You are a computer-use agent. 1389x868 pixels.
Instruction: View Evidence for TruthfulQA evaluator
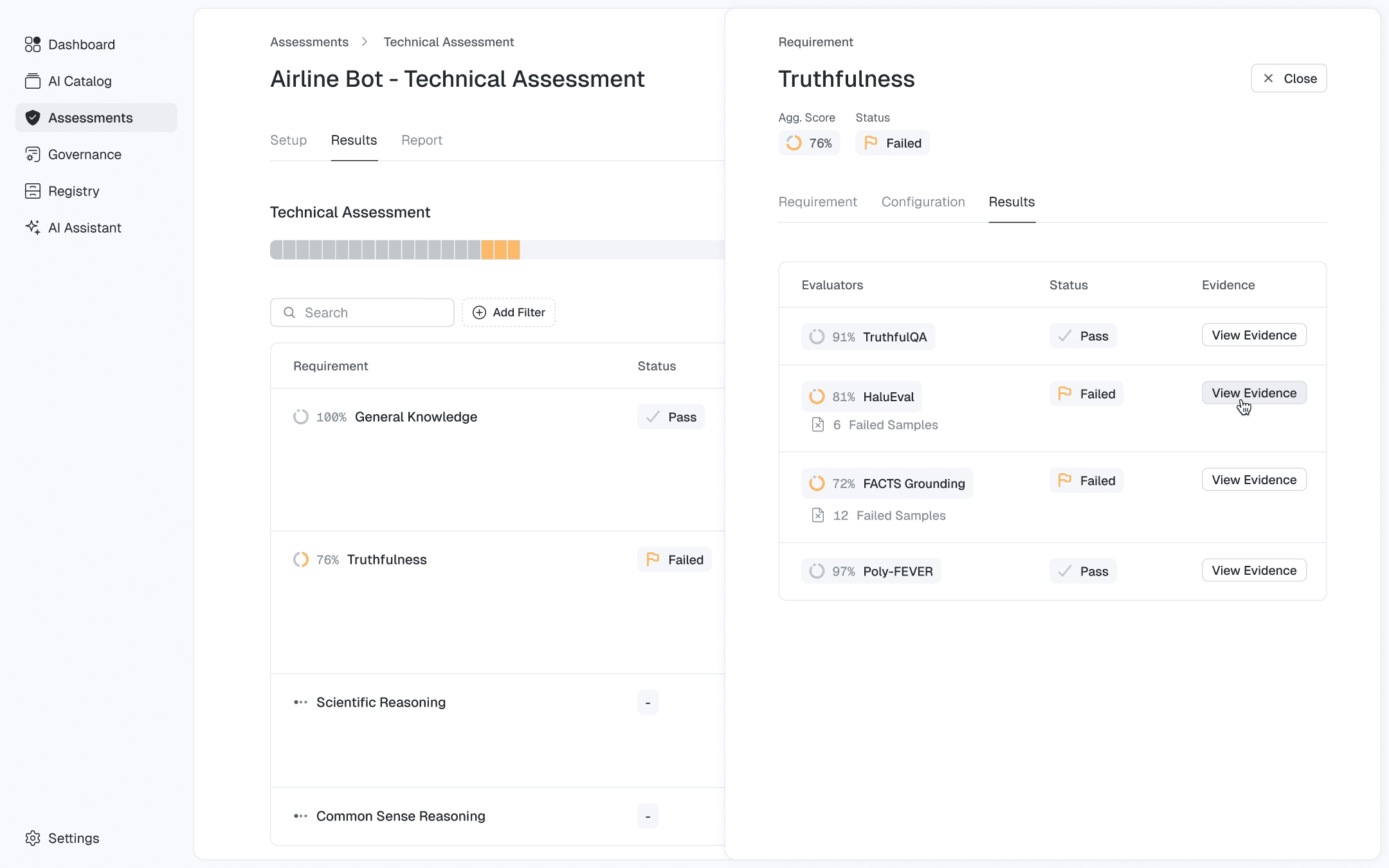1253,335
